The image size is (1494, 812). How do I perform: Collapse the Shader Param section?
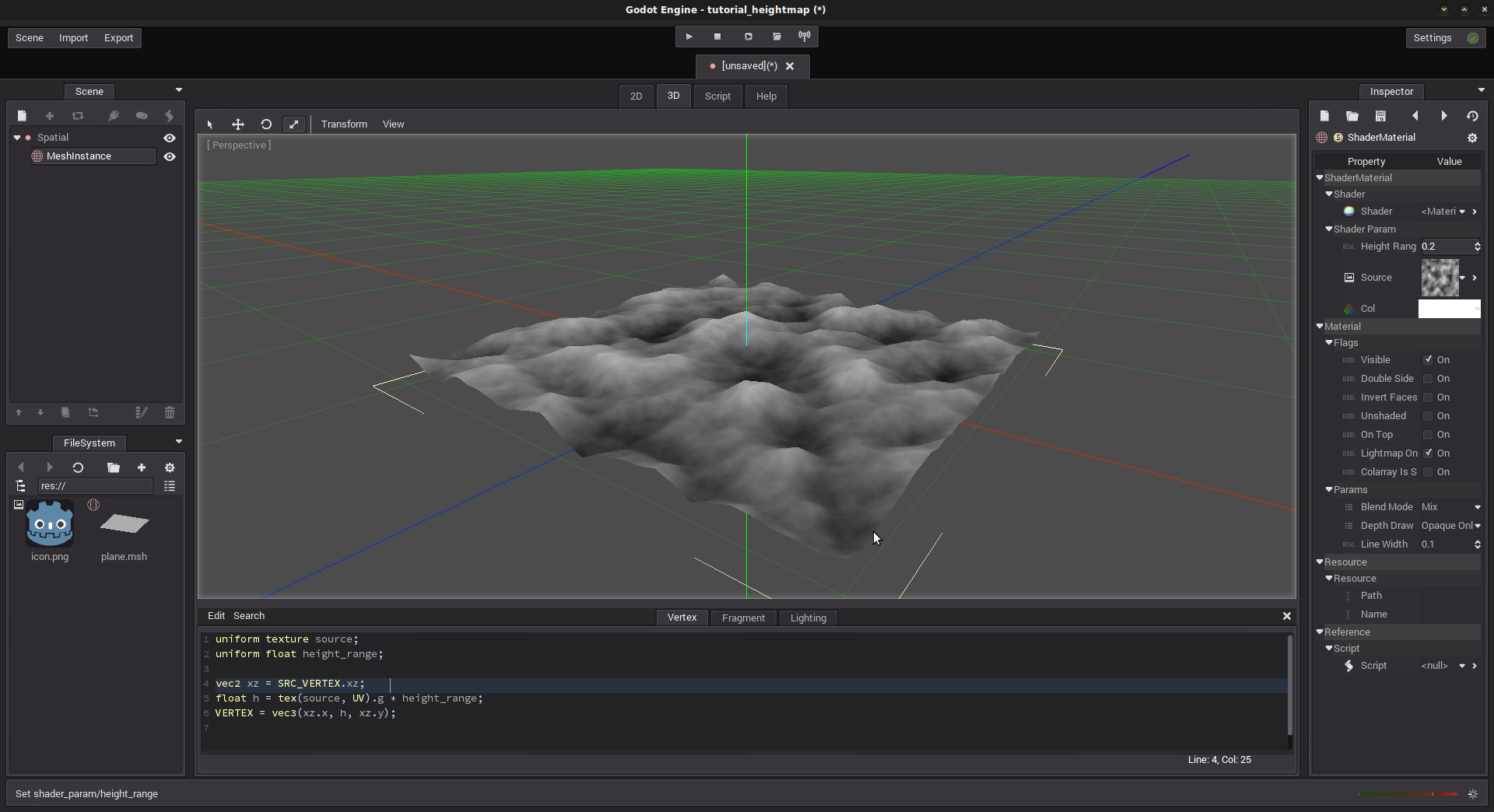1329,229
